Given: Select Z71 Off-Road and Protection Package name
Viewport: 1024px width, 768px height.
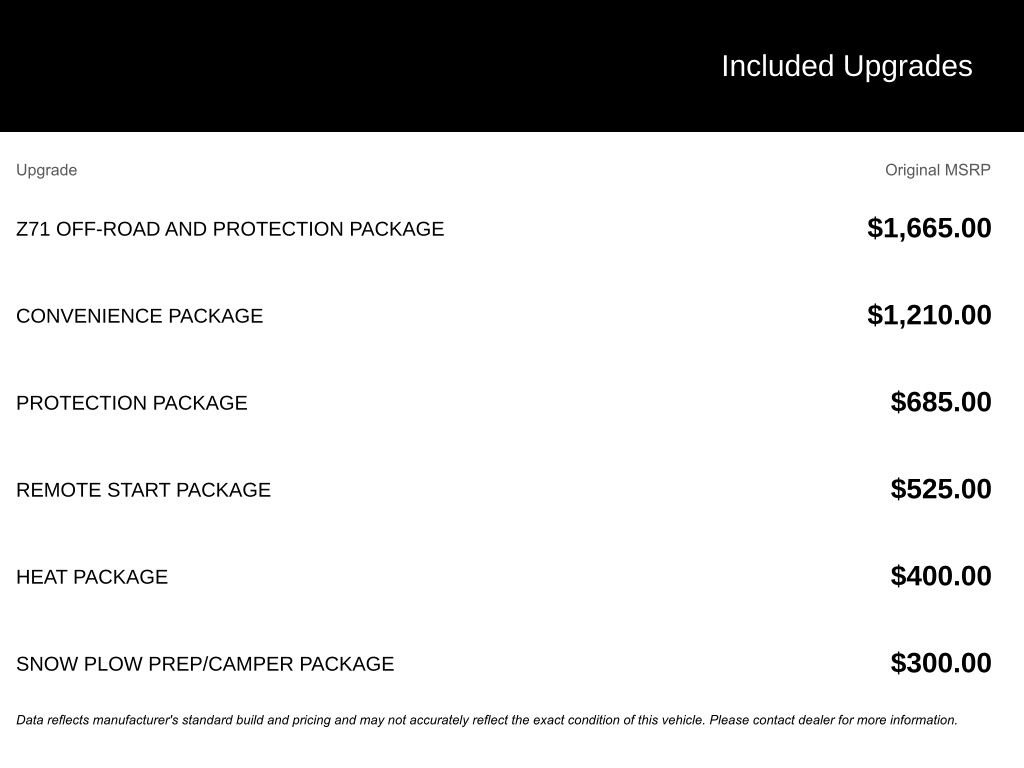Looking at the screenshot, I should [230, 229].
